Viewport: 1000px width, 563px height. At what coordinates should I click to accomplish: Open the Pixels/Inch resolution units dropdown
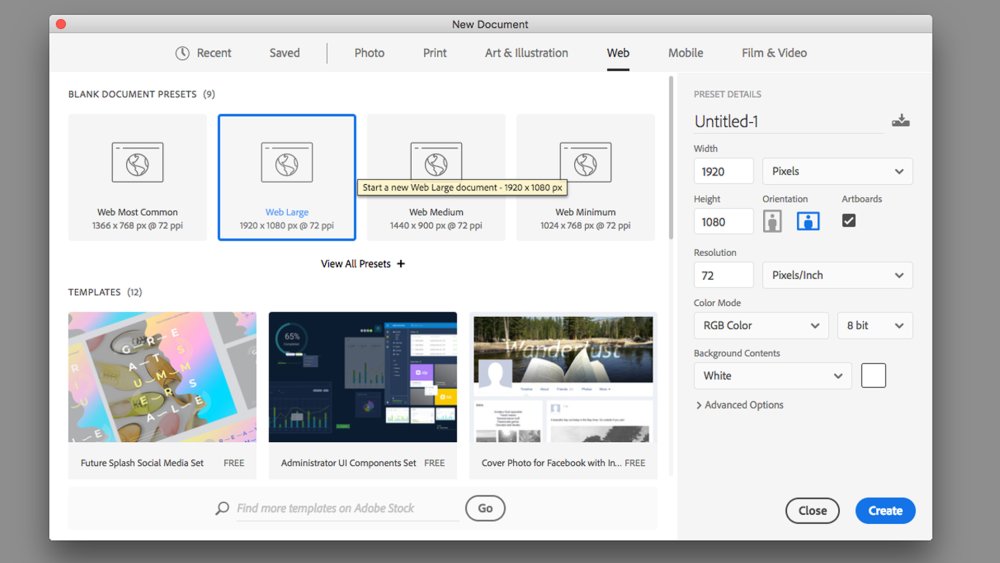pos(837,275)
